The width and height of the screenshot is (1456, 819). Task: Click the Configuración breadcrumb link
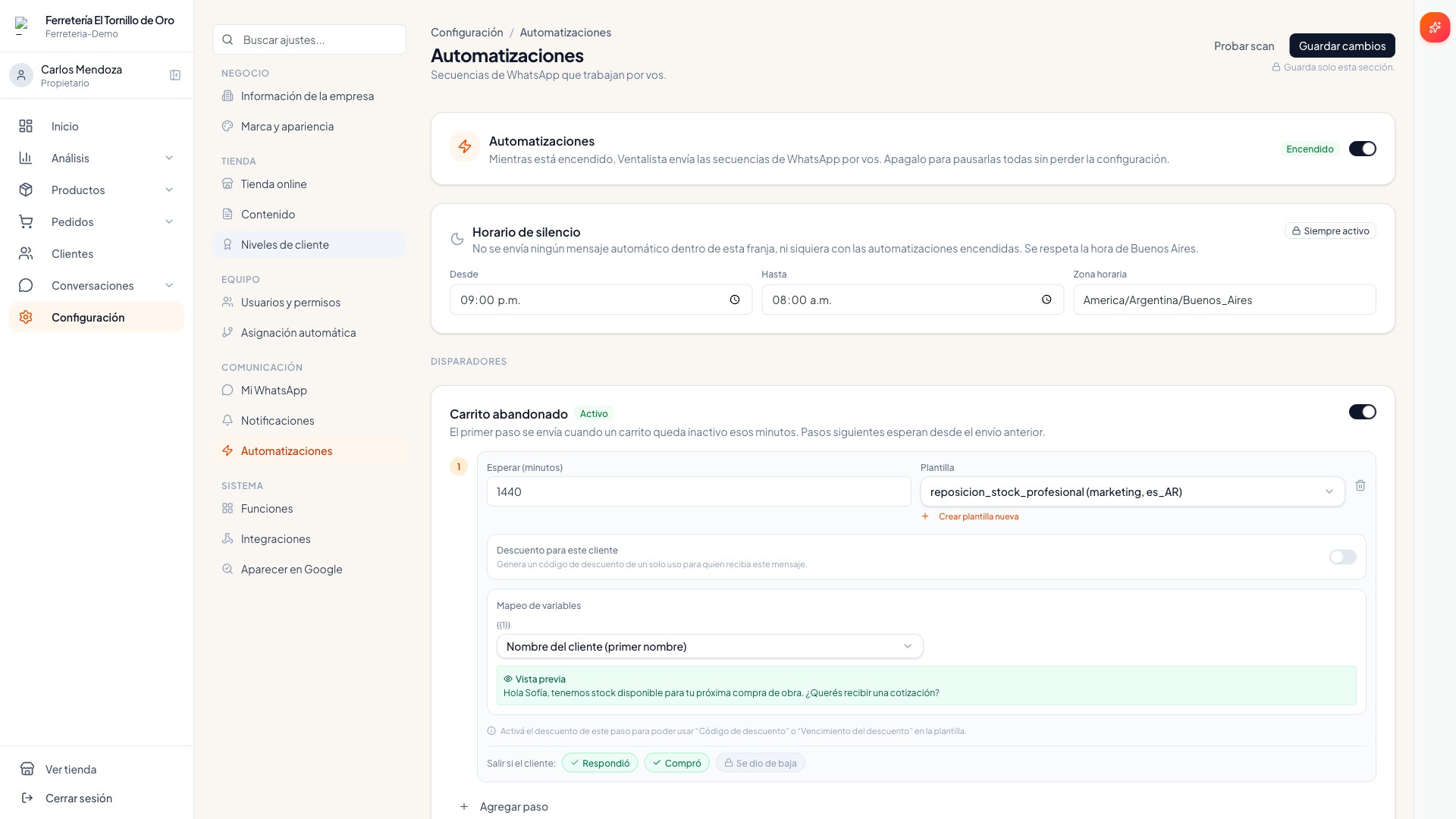point(467,32)
